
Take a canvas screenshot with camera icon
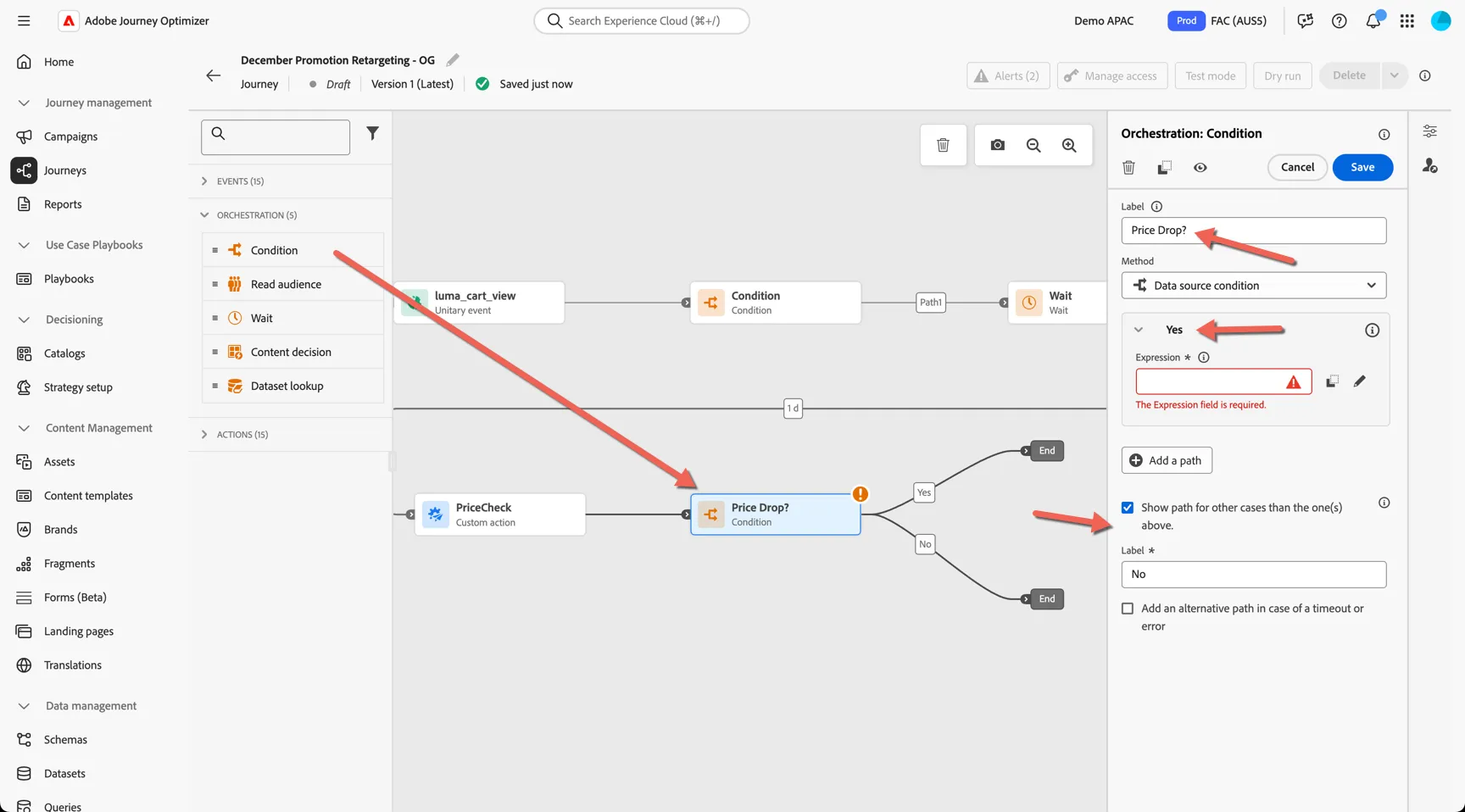[998, 145]
